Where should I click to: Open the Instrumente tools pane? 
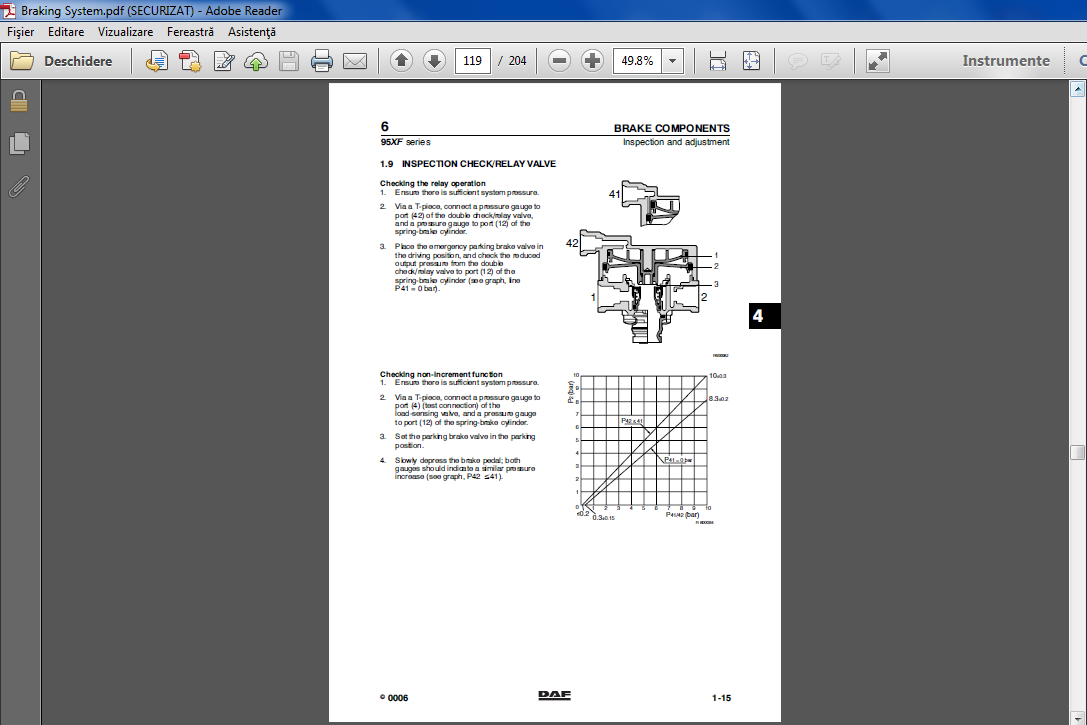point(1006,61)
